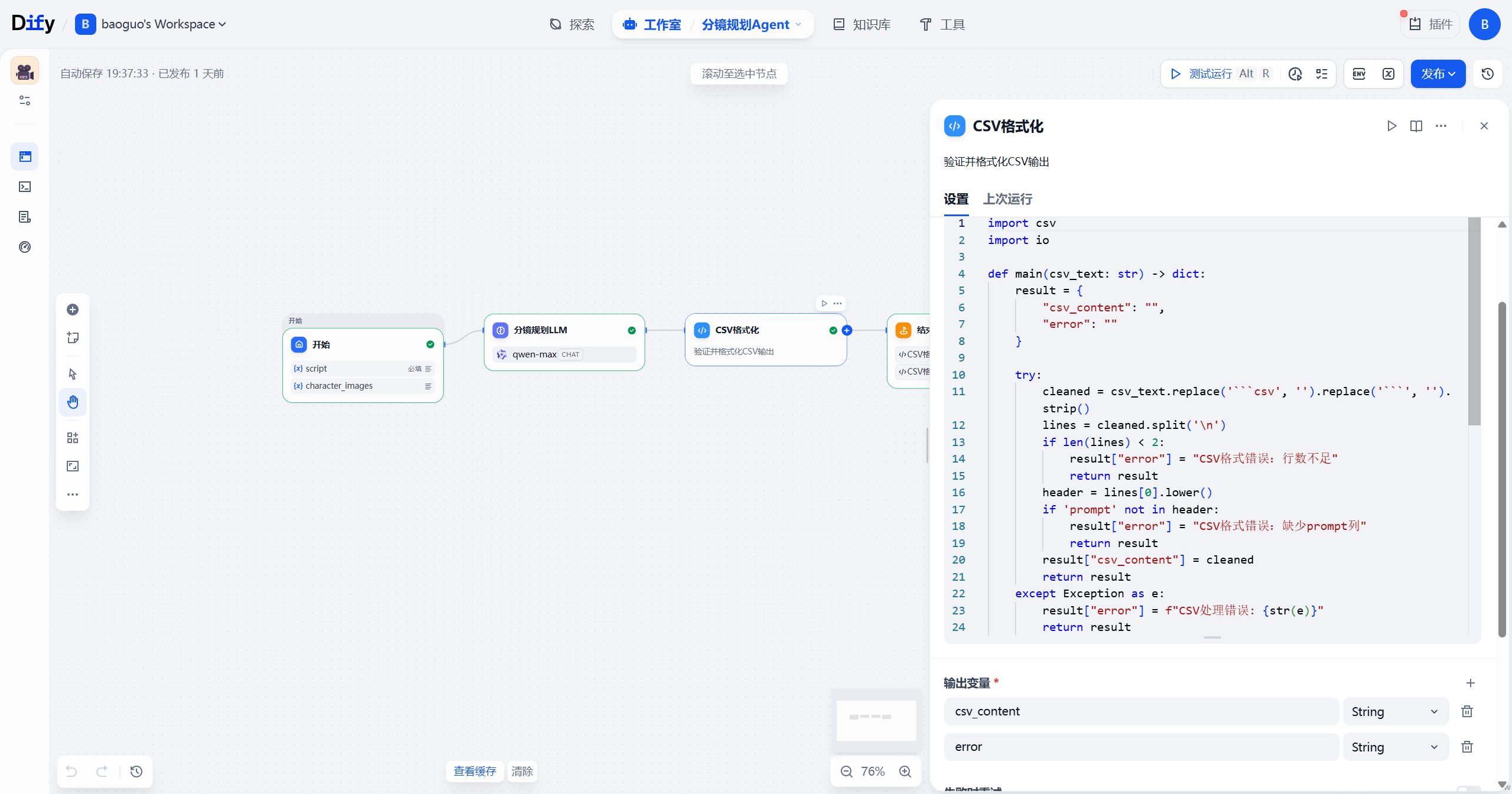Open the ENV environment variables panel
The height and width of the screenshot is (794, 1512).
pyautogui.click(x=1359, y=74)
